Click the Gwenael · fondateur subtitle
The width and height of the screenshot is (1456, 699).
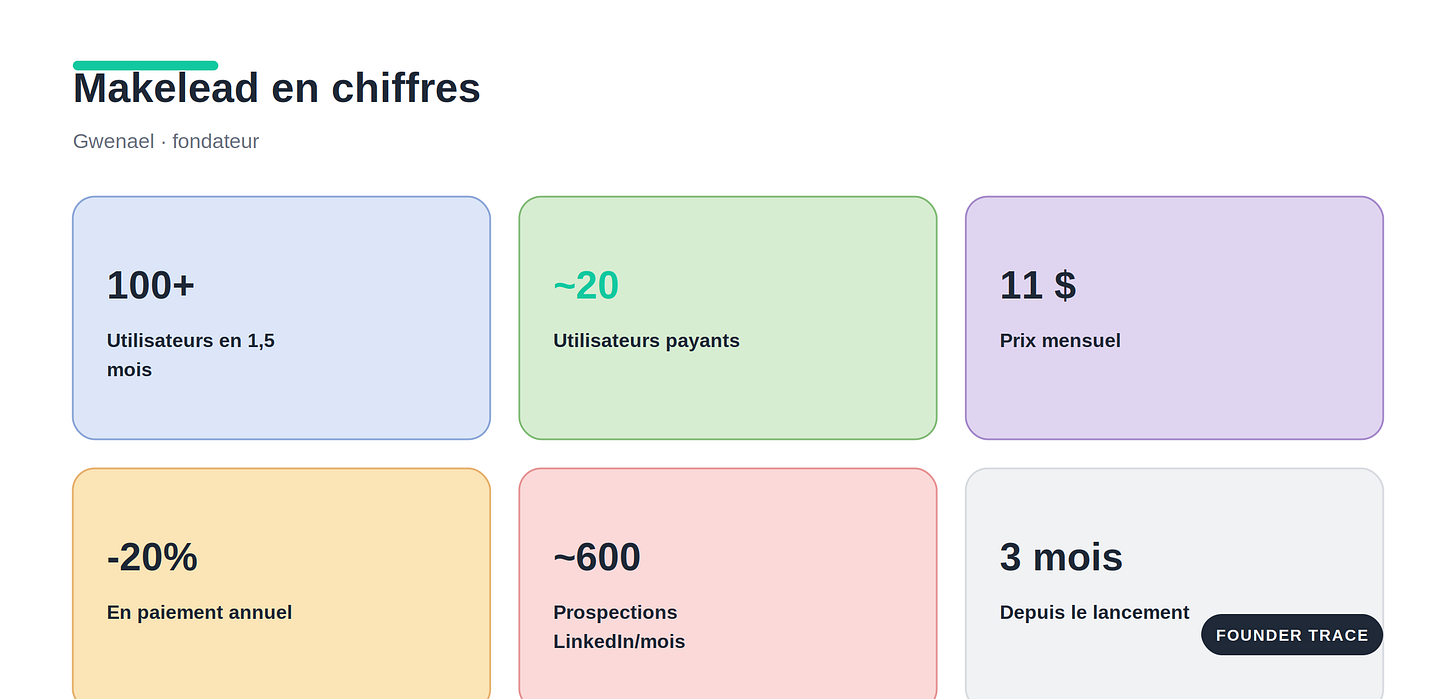coord(166,141)
